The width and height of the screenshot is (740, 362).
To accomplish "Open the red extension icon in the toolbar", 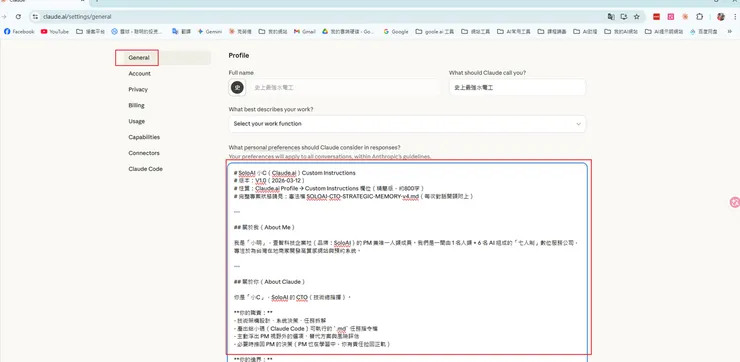I will pyautogui.click(x=656, y=17).
